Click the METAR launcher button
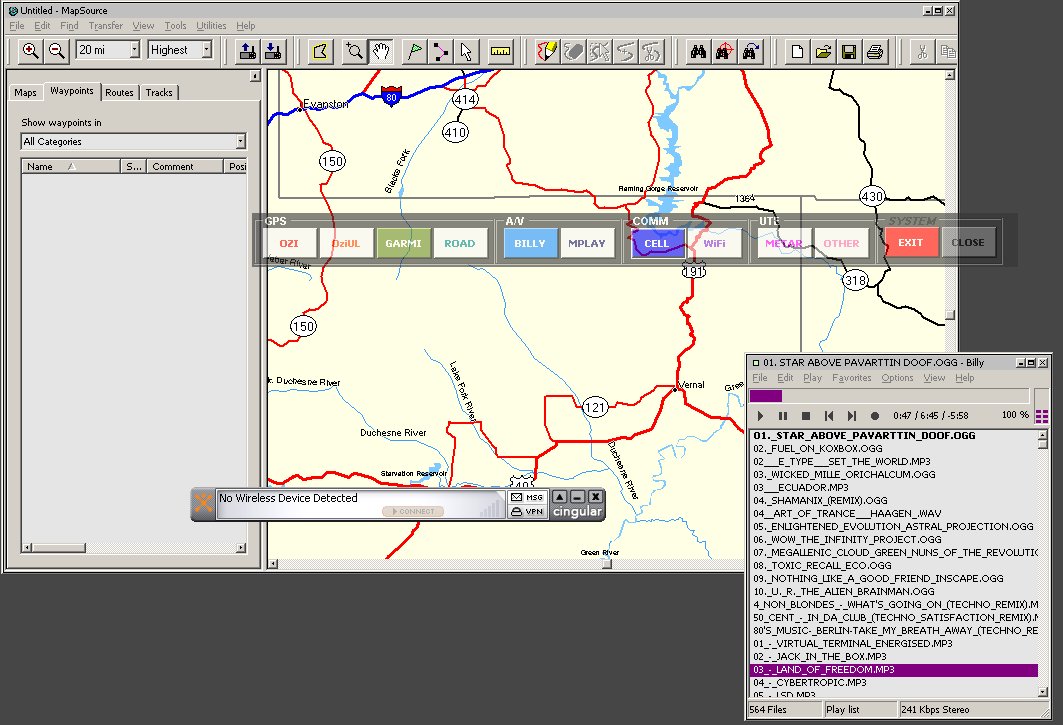This screenshot has width=1063, height=725. [x=784, y=243]
